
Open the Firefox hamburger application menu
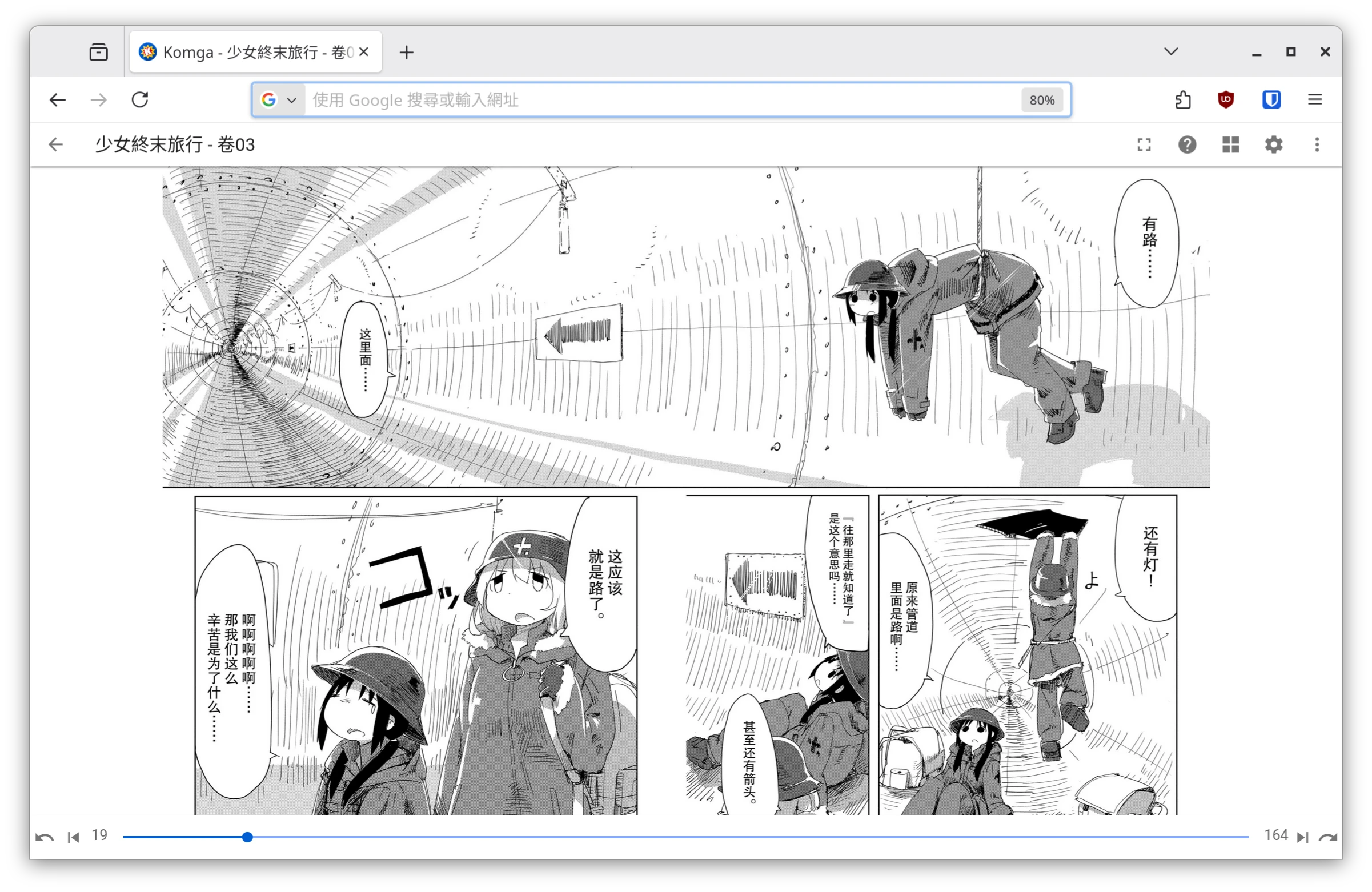[x=1314, y=100]
